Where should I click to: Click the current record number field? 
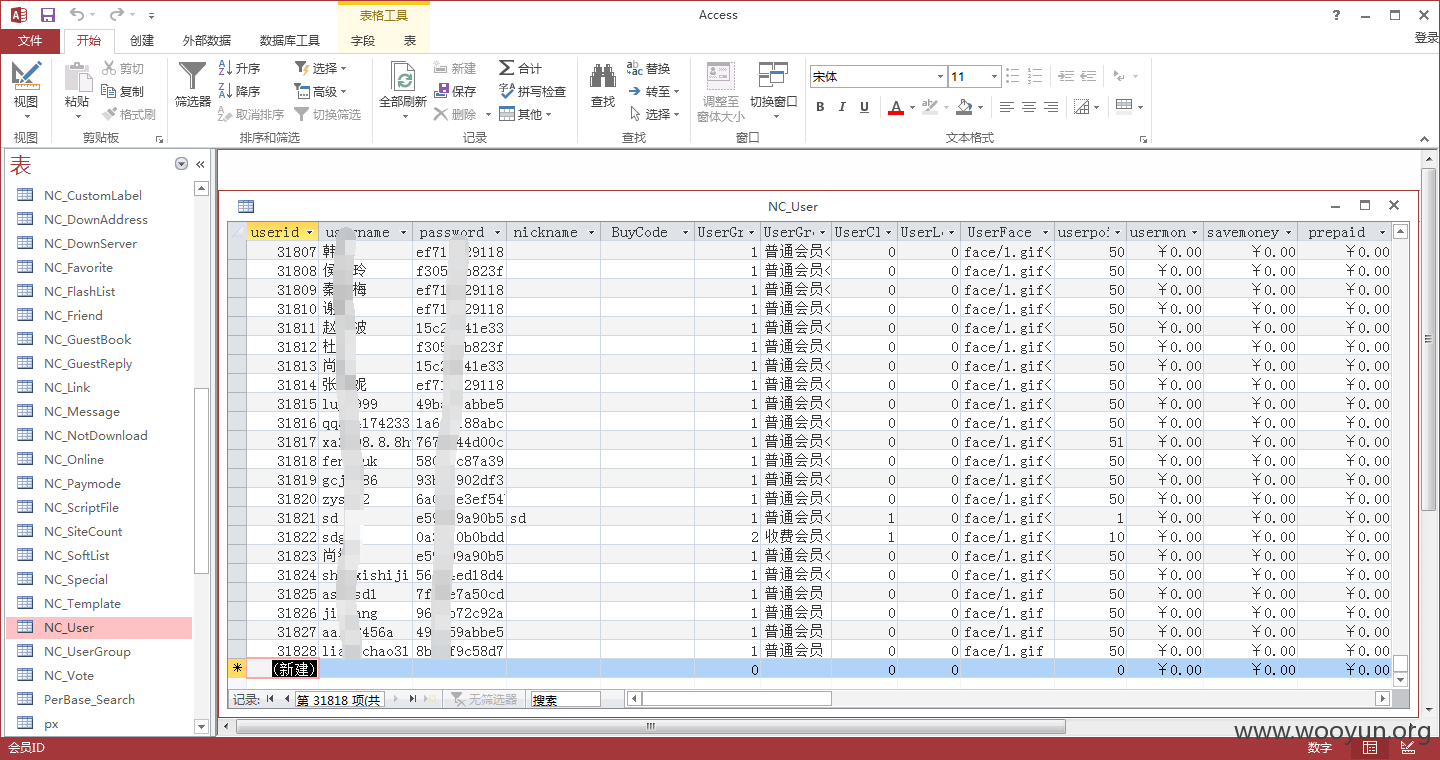(x=338, y=699)
